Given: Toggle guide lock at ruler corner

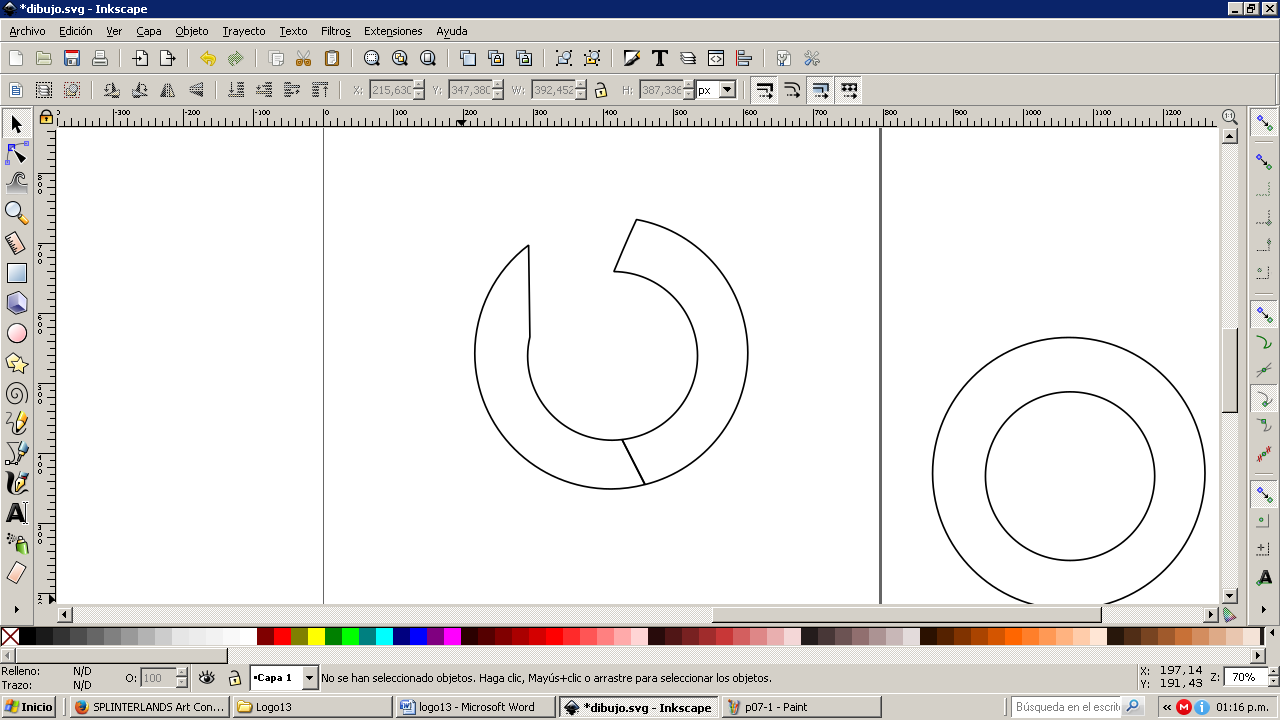Looking at the screenshot, I should [46, 118].
